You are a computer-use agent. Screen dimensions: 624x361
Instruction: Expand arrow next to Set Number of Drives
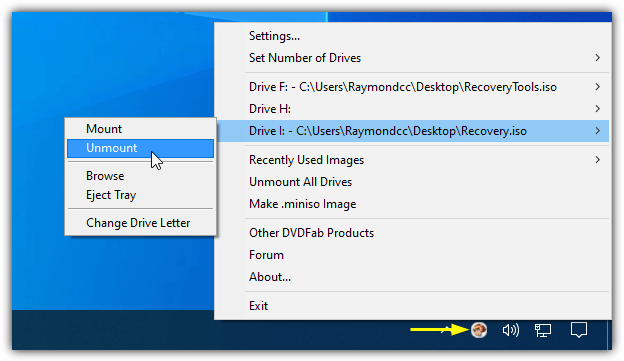(597, 58)
